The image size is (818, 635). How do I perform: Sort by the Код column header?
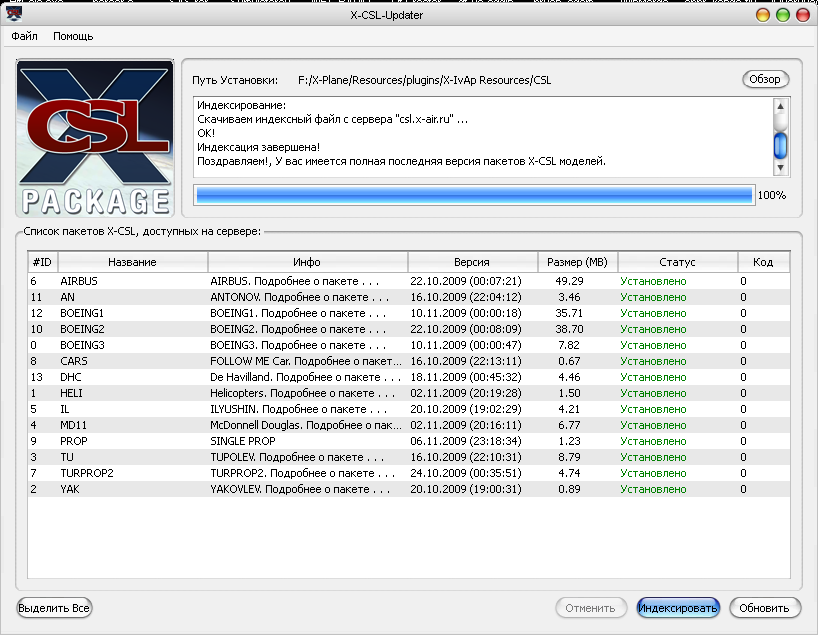pos(763,262)
